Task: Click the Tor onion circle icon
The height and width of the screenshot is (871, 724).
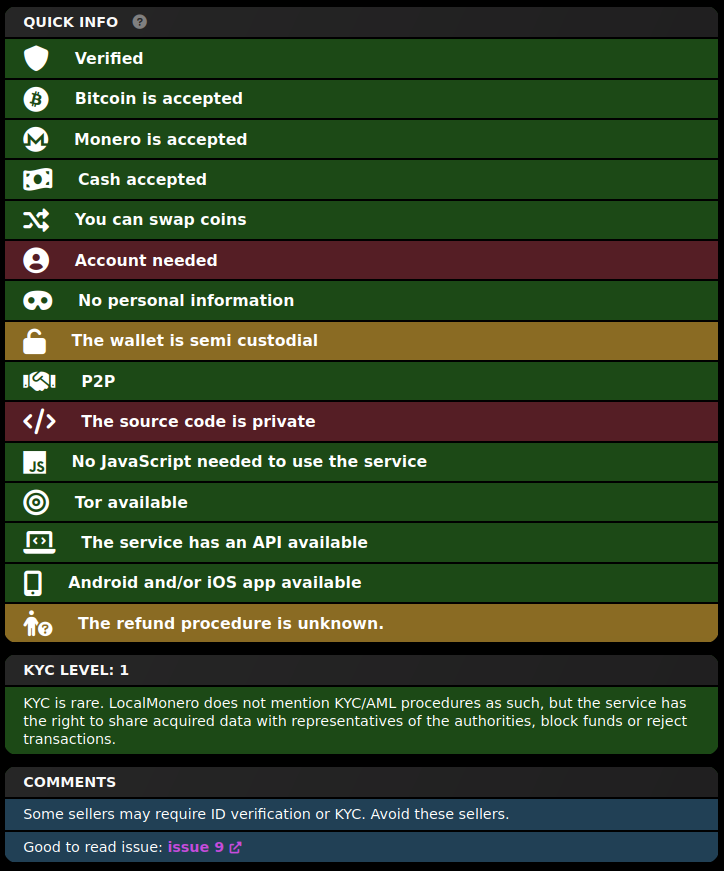Action: coord(36,502)
